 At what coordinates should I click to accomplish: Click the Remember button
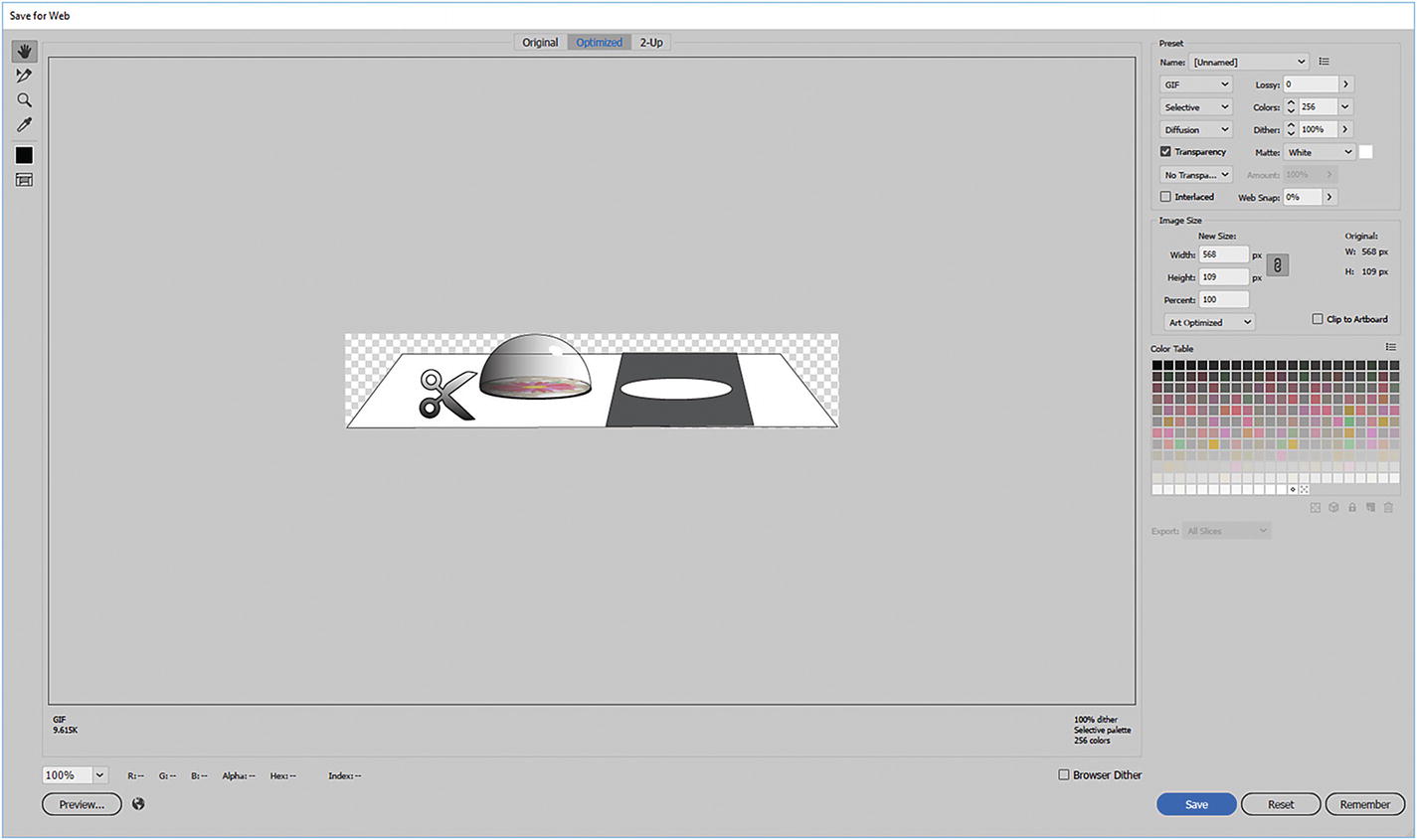click(1364, 803)
